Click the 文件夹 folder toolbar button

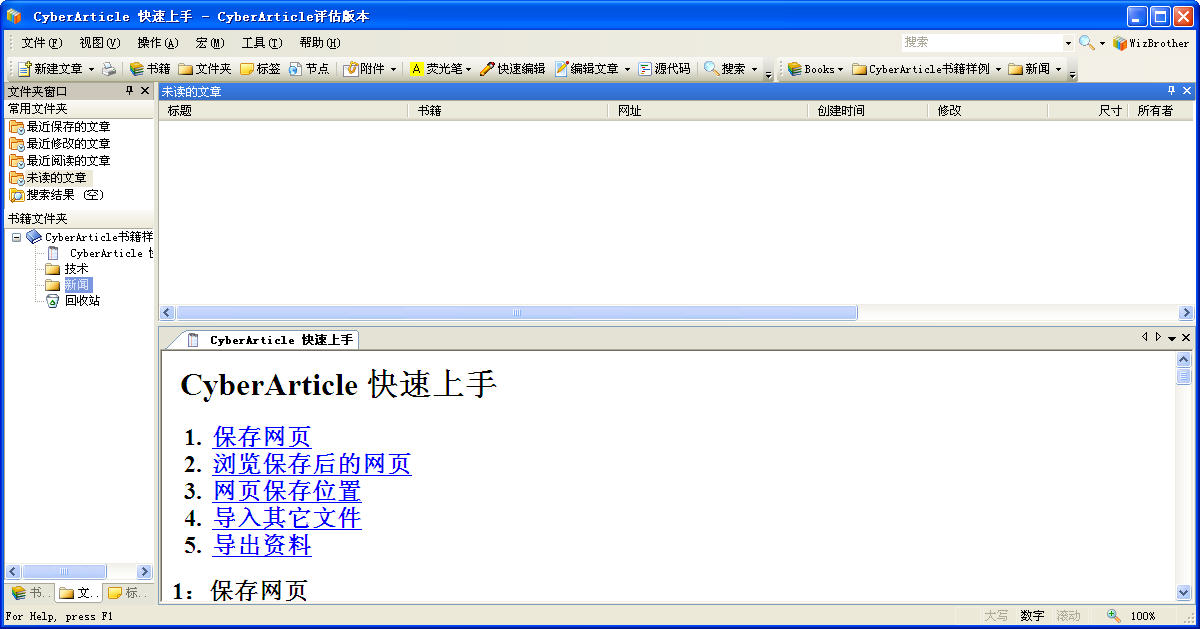pos(204,69)
